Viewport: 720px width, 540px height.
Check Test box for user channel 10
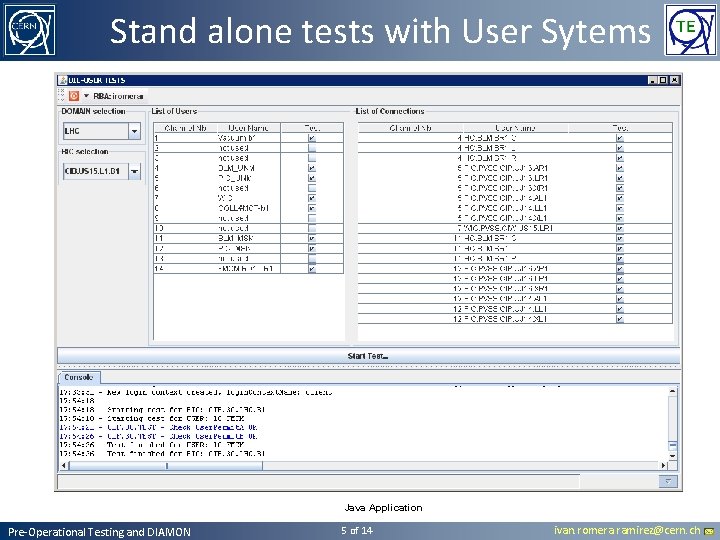point(312,228)
